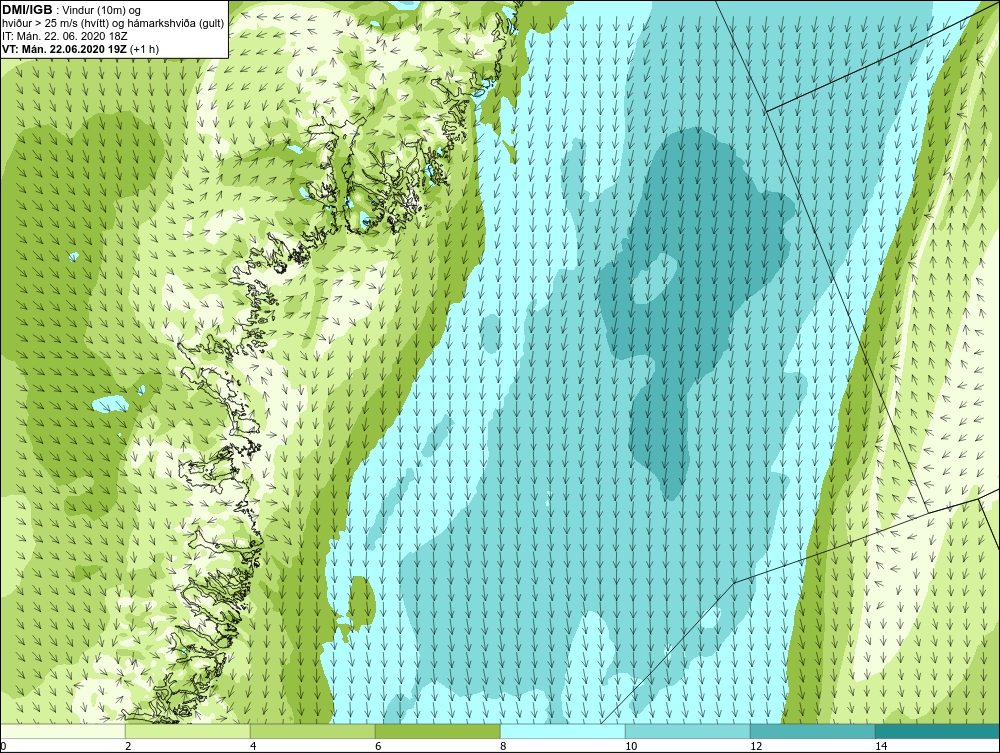
Task: Click the legend scale label '8'
Action: point(503,746)
